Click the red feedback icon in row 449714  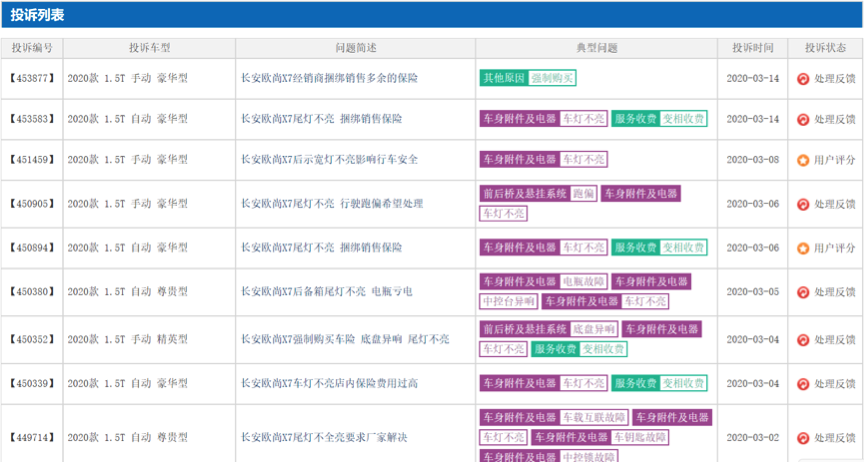tap(802, 438)
